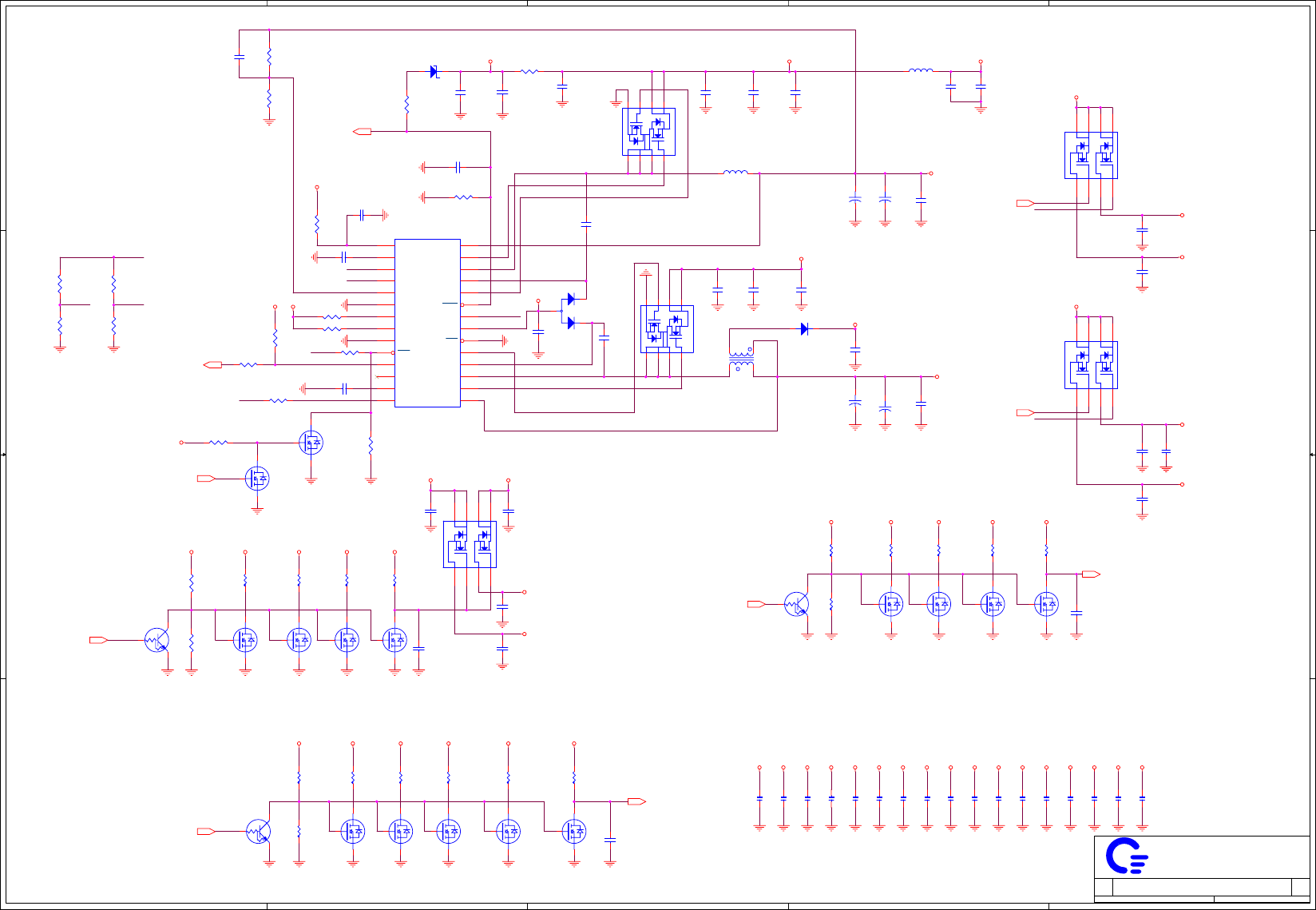Select the rightmost MOSFET in the bottom group

574,832
